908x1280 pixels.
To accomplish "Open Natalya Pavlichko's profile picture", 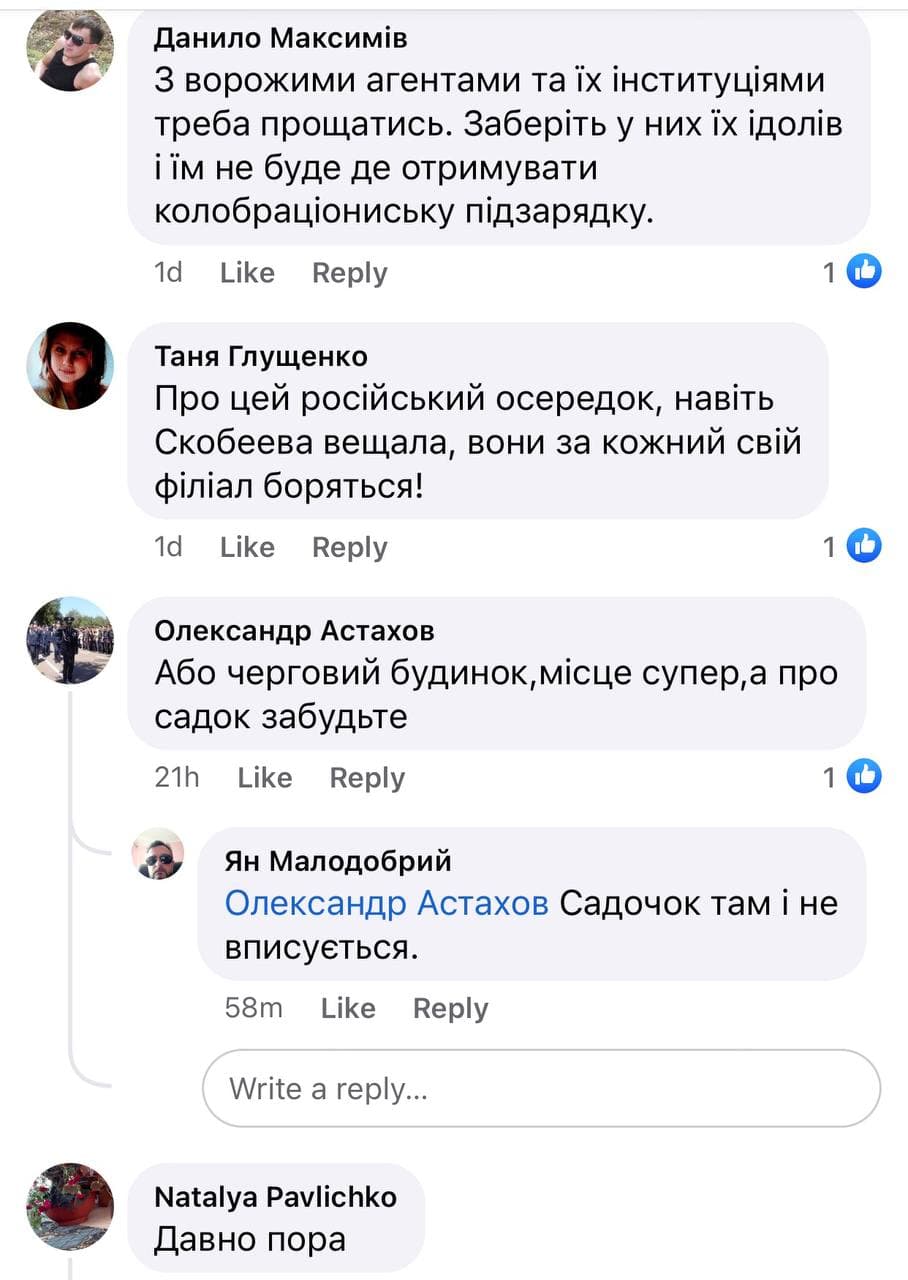I will tap(70, 1206).
